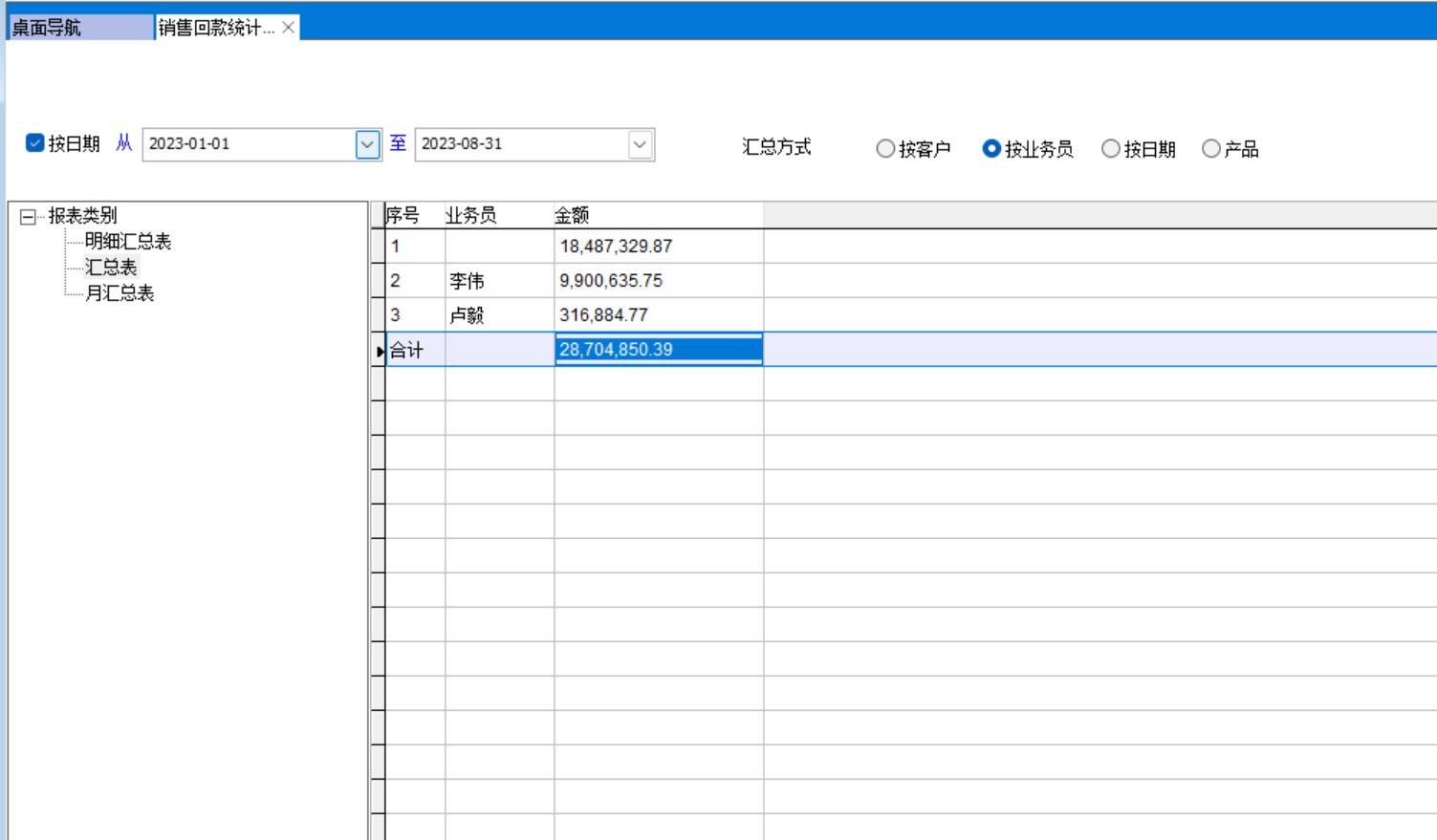The height and width of the screenshot is (840, 1437).
Task: Click the 28,704,850.39 total amount cell
Action: click(658, 350)
